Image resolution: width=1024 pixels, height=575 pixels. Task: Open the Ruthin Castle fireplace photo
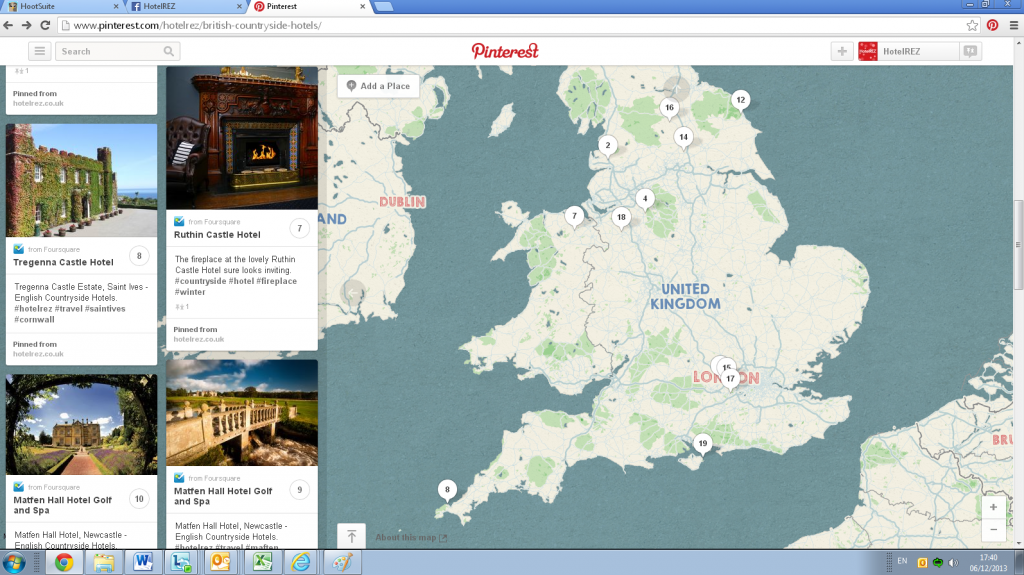click(242, 137)
